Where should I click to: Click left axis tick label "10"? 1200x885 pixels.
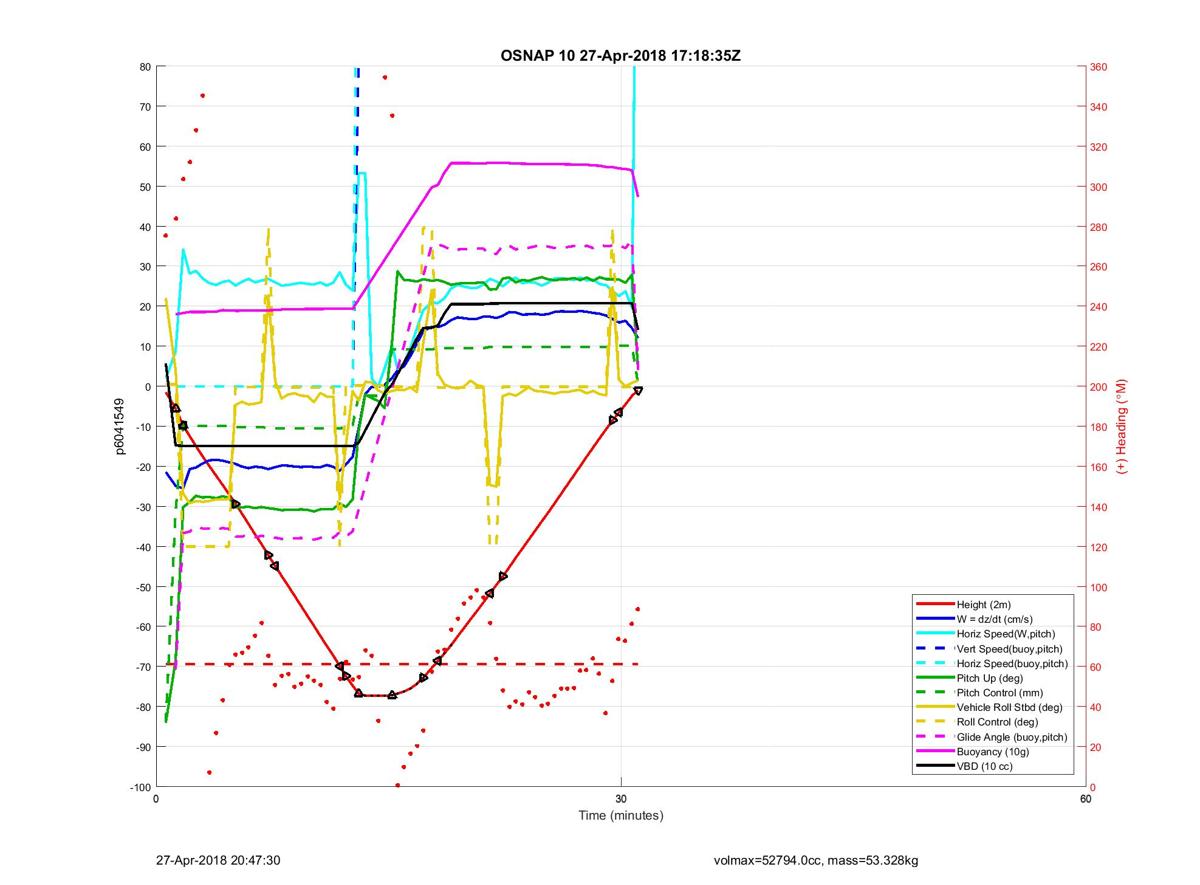click(x=144, y=347)
